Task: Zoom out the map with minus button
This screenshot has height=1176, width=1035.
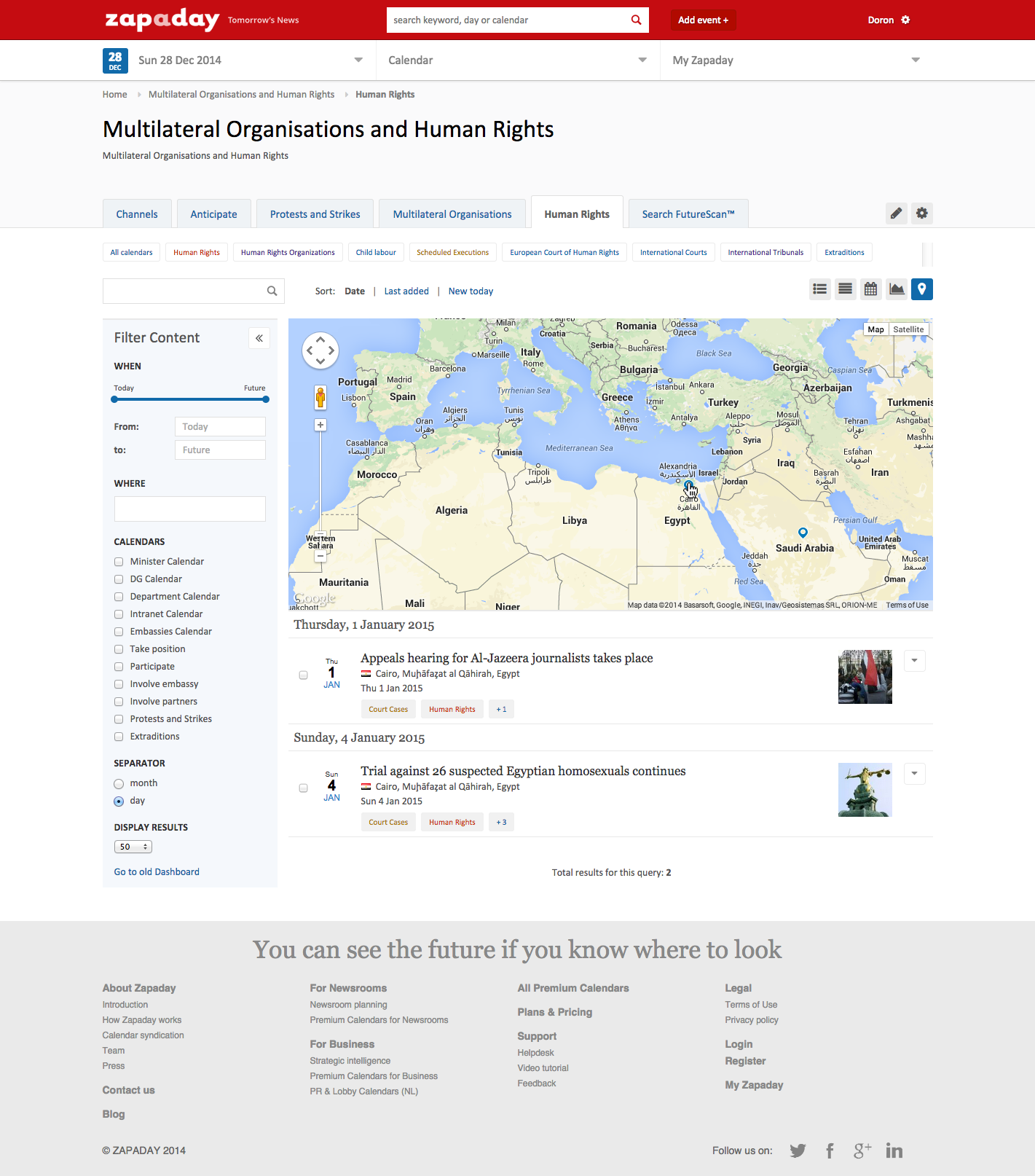Action: tap(320, 556)
